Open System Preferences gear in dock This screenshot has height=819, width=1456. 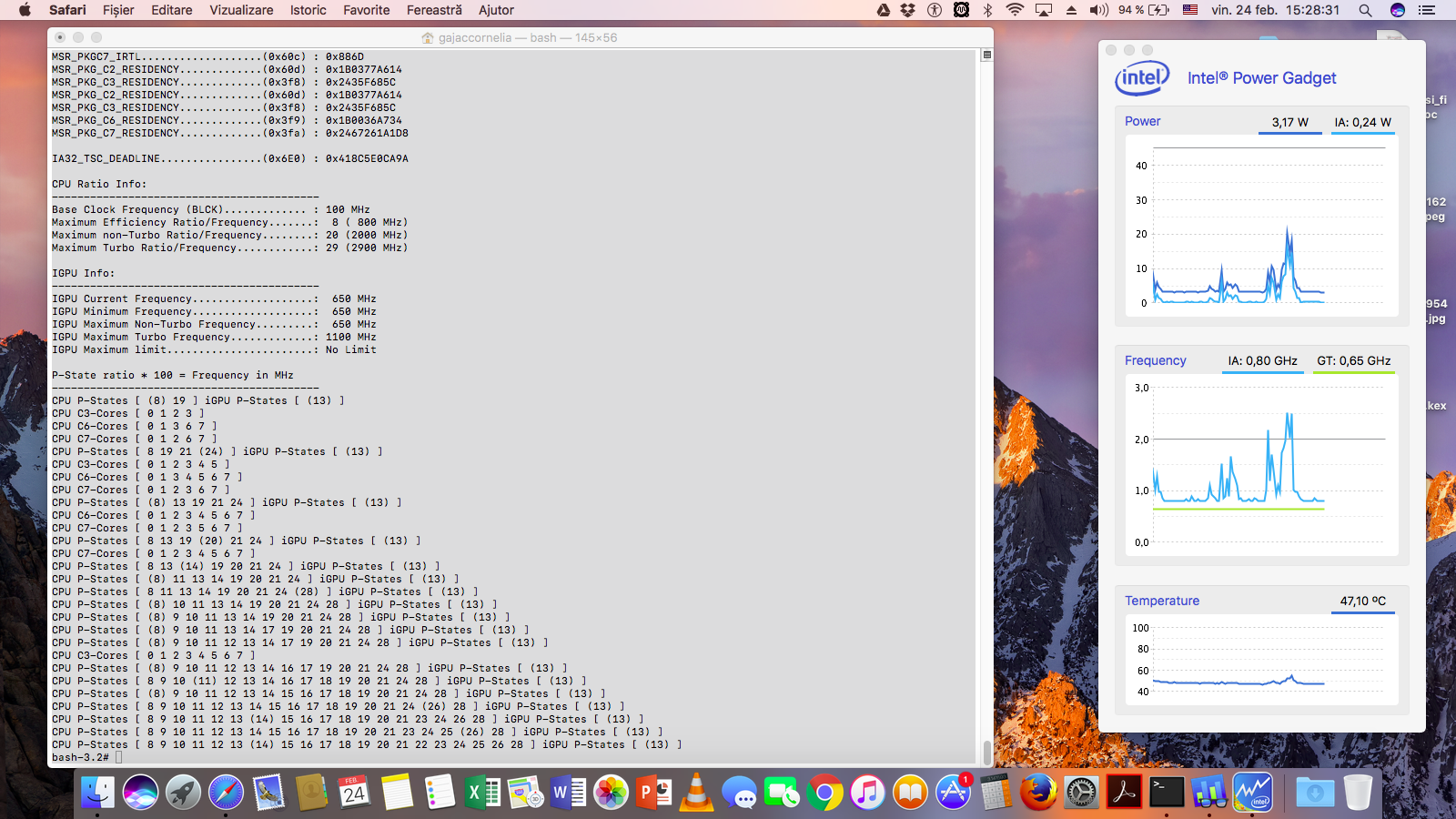[x=1081, y=793]
